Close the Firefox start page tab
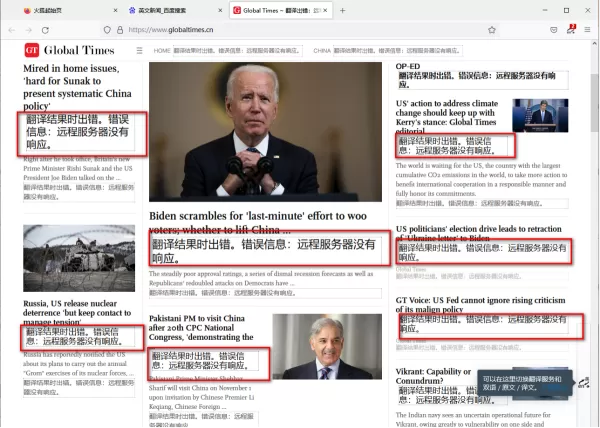The height and width of the screenshot is (428, 600). [115, 10]
